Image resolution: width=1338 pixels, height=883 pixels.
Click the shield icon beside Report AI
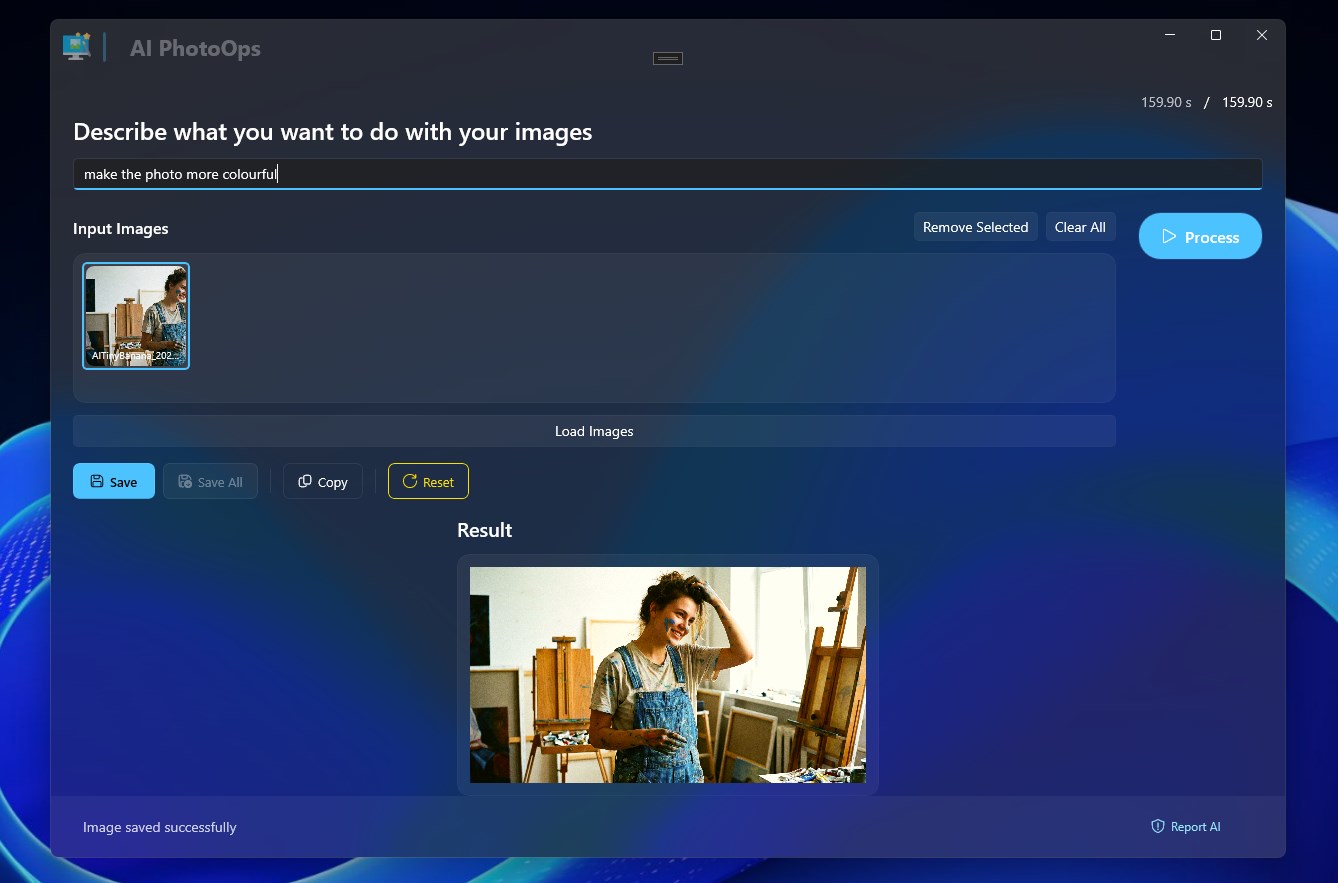tap(1157, 827)
